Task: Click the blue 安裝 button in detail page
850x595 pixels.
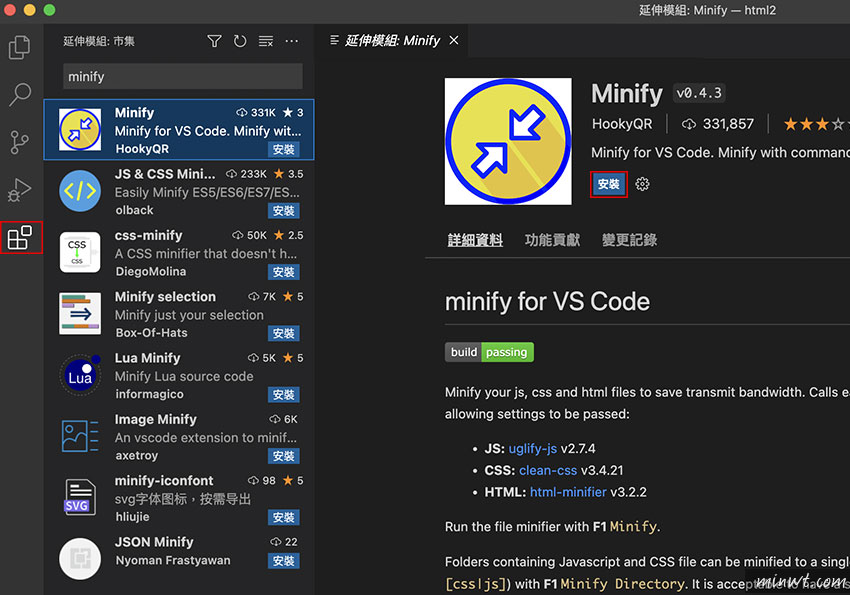Action: coord(608,184)
